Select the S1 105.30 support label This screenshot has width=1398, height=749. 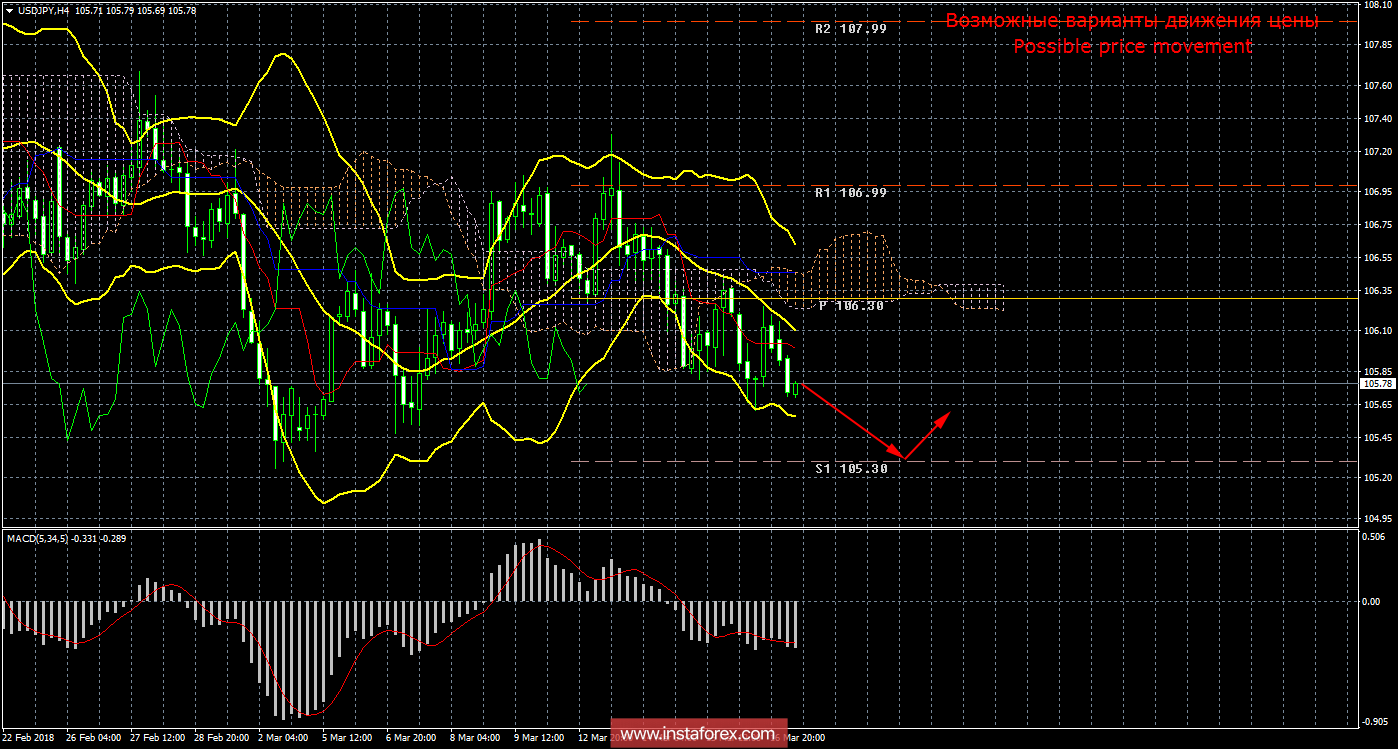click(850, 468)
